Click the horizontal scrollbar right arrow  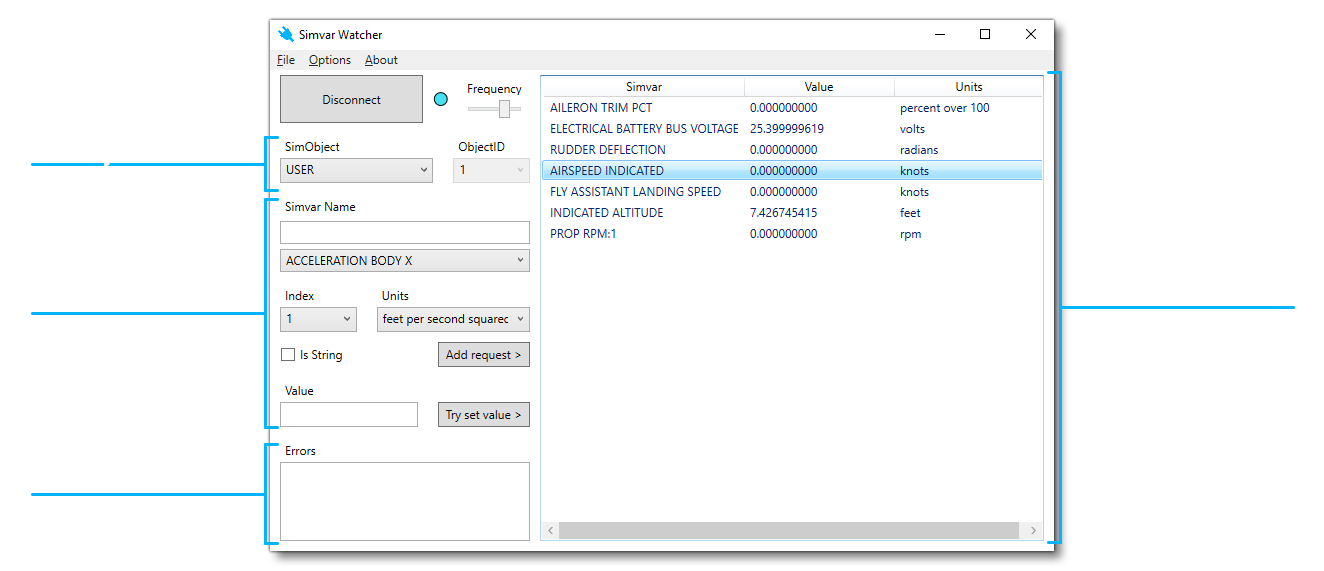[1033, 530]
